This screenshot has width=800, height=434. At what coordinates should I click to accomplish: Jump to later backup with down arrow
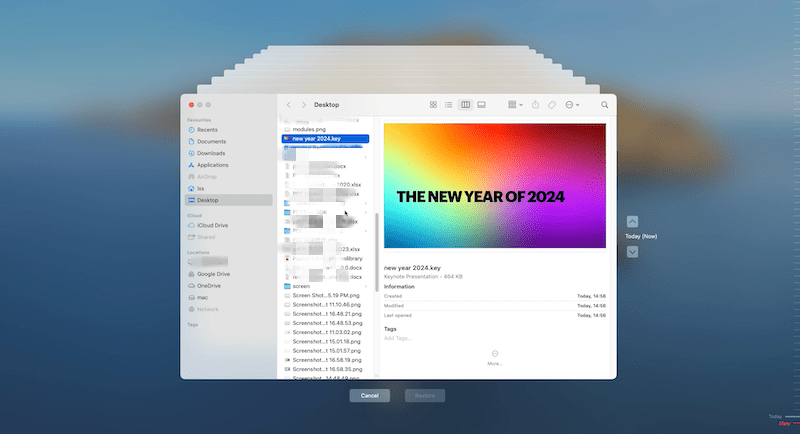[x=632, y=251]
